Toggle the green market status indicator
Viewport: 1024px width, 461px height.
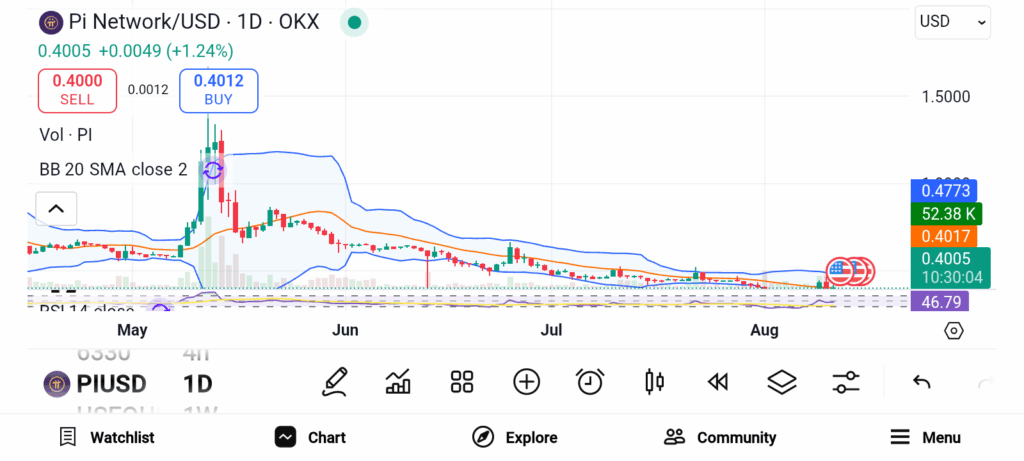[354, 22]
